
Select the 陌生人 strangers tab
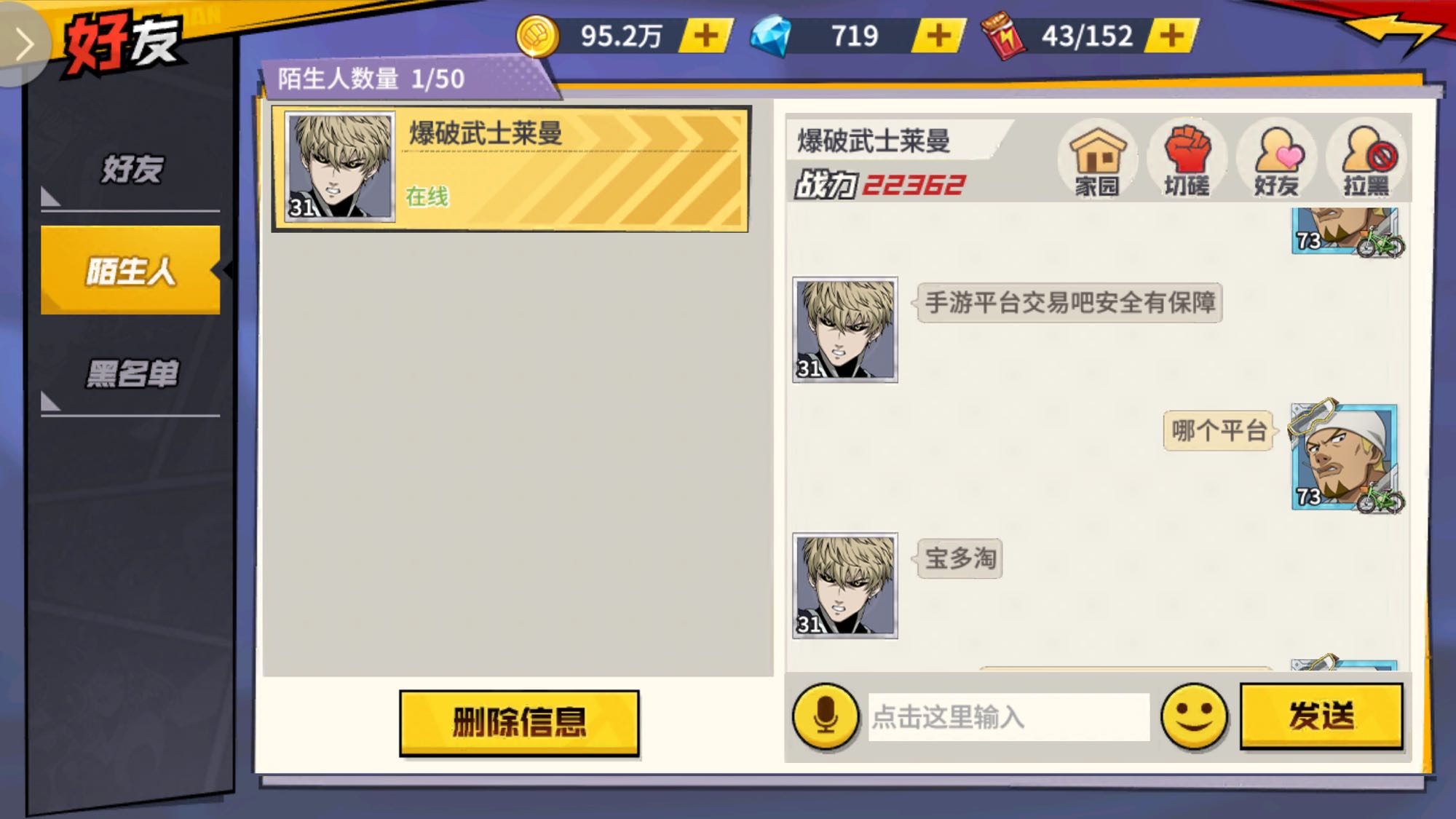coord(131,270)
